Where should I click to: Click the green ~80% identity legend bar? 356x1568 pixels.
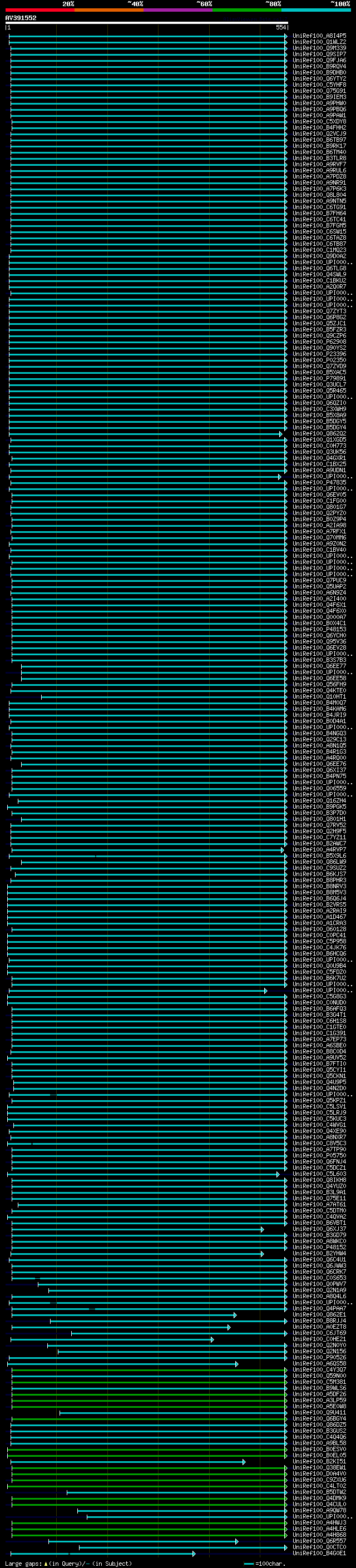click(247, 10)
